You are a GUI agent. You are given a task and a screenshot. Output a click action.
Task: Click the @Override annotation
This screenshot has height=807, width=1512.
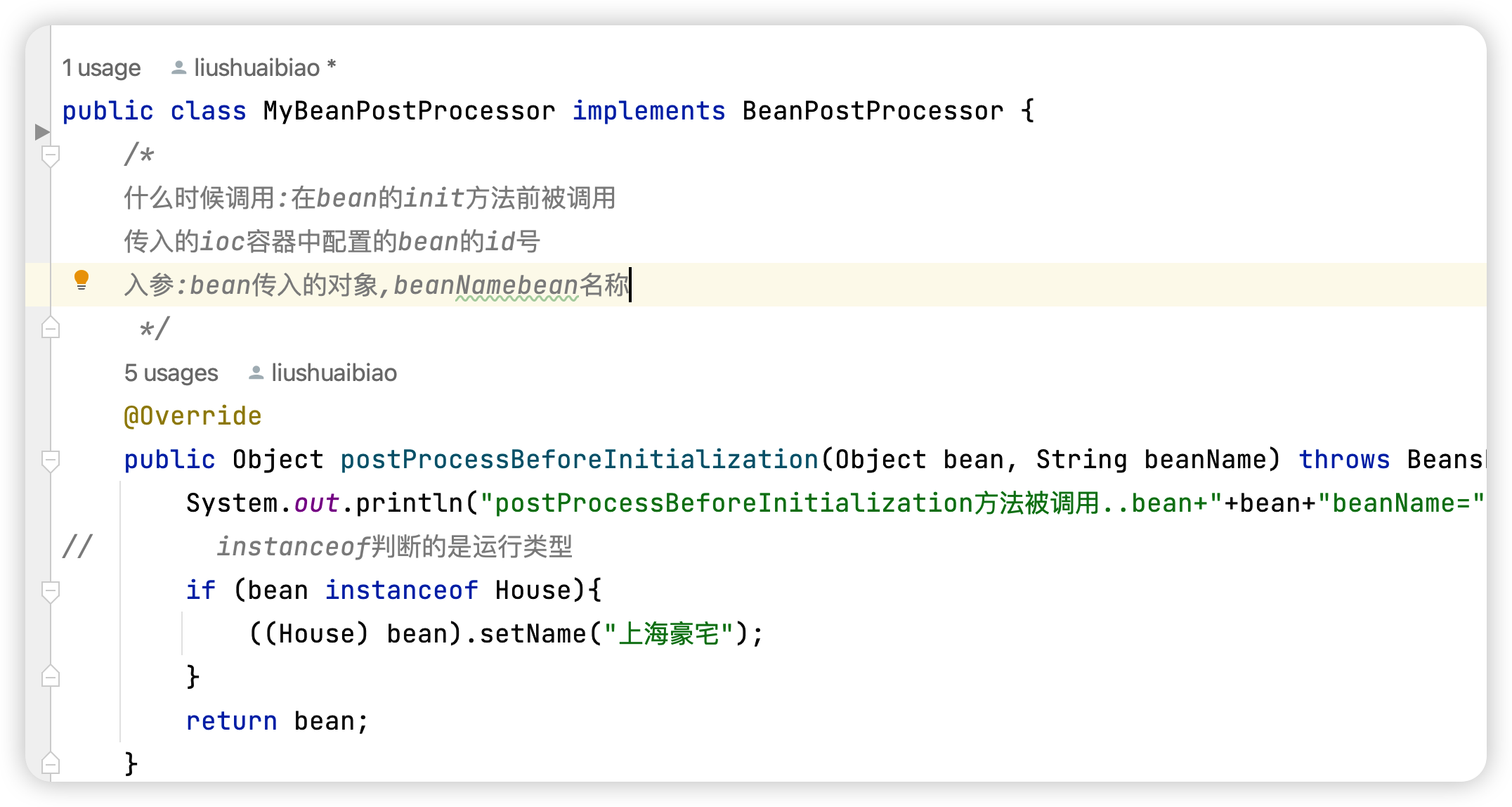pos(193,416)
